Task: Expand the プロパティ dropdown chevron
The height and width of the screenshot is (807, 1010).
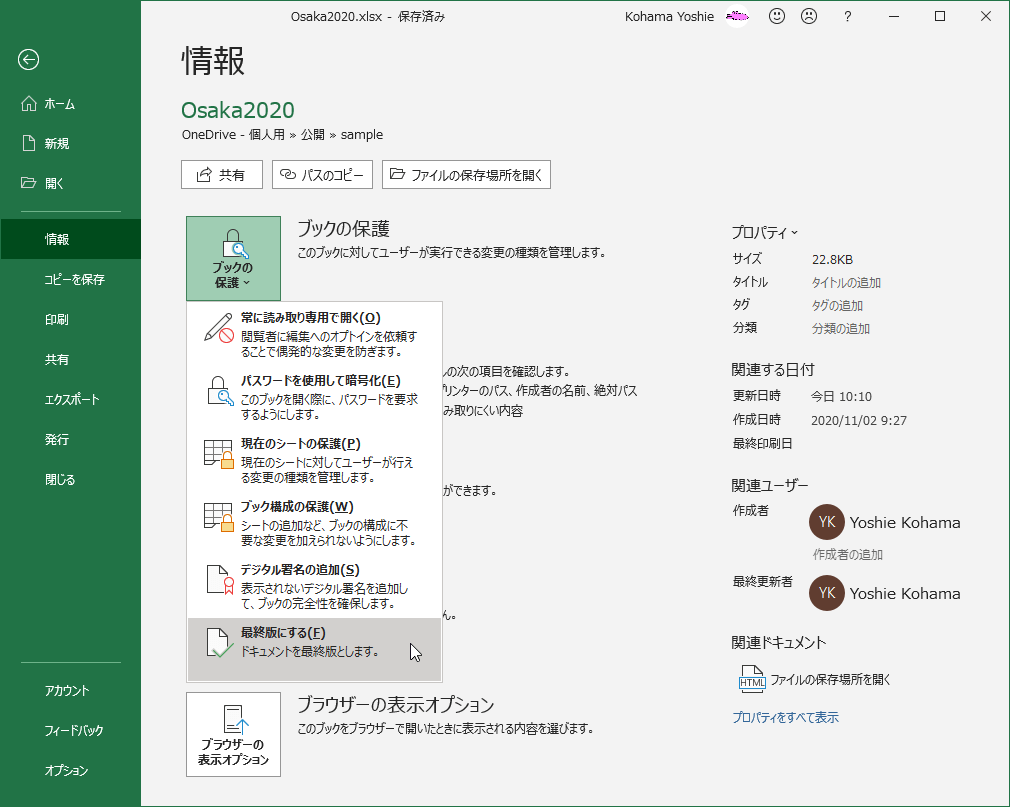Action: pos(793,232)
